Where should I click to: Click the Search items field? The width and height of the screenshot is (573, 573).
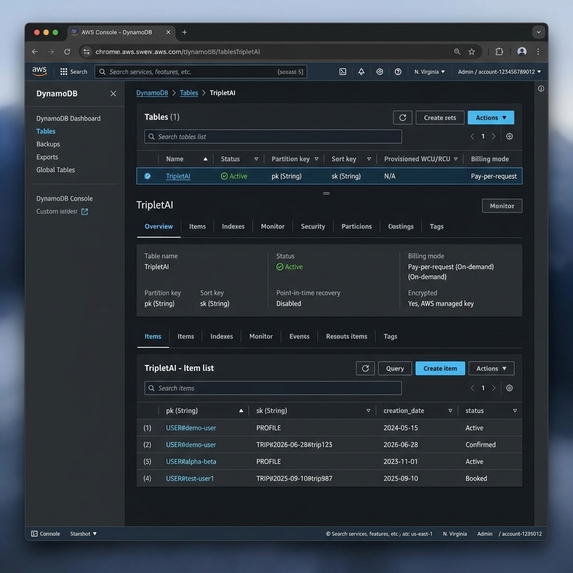[x=273, y=388]
